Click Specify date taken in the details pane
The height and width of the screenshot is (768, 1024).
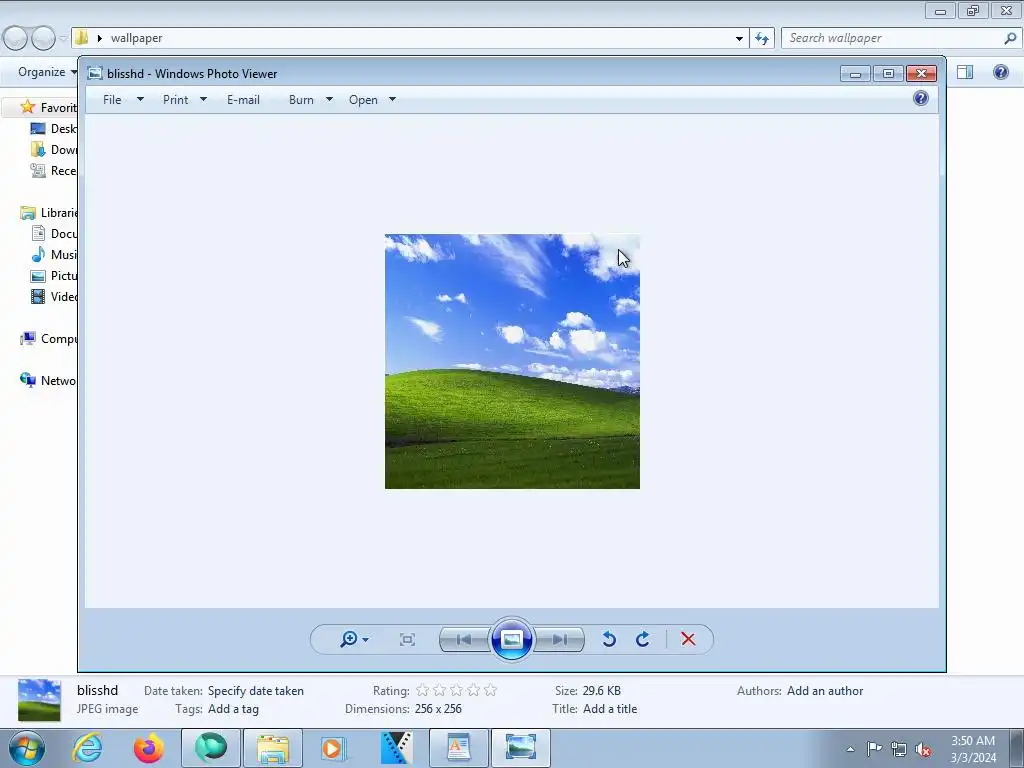[x=255, y=690]
